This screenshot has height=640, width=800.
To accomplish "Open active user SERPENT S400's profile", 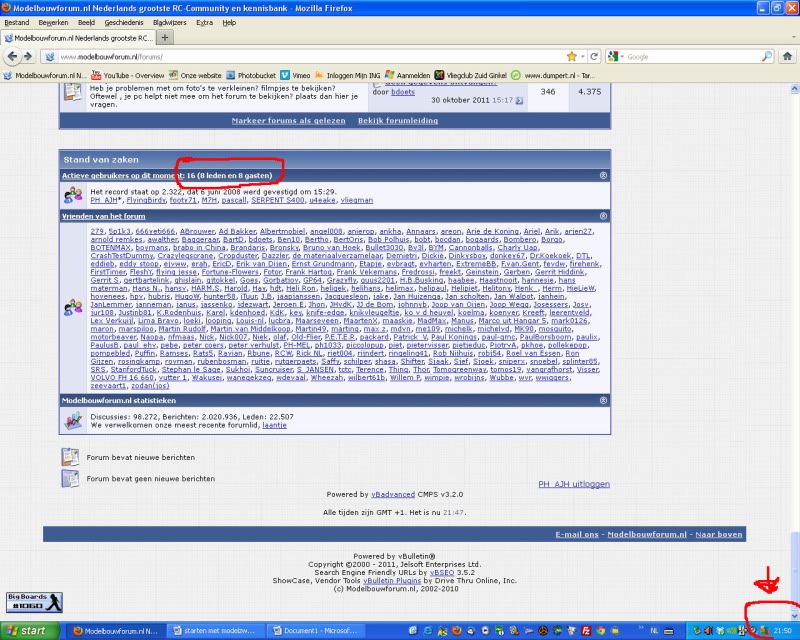I will coord(278,200).
